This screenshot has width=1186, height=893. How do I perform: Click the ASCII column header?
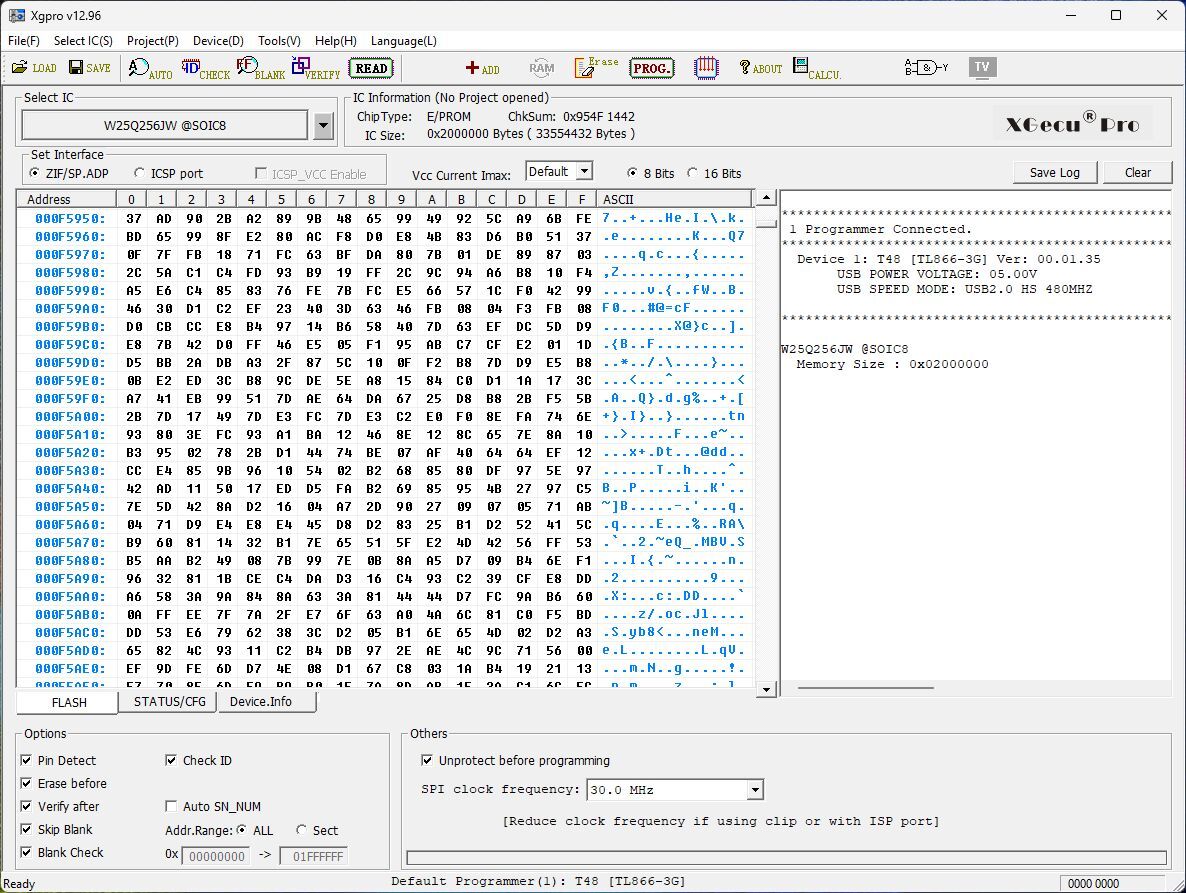(x=673, y=199)
